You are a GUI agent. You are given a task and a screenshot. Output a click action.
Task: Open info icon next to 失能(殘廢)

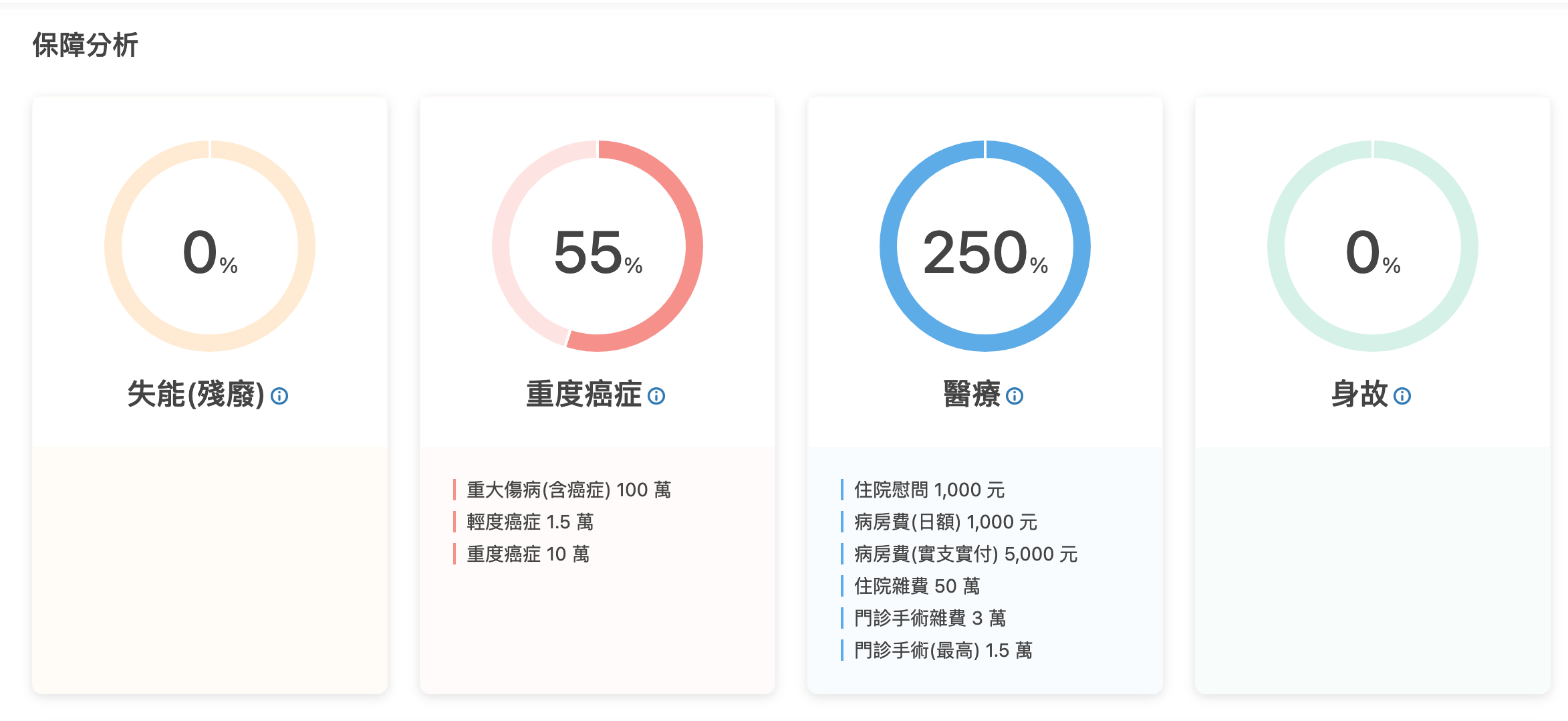(x=279, y=396)
